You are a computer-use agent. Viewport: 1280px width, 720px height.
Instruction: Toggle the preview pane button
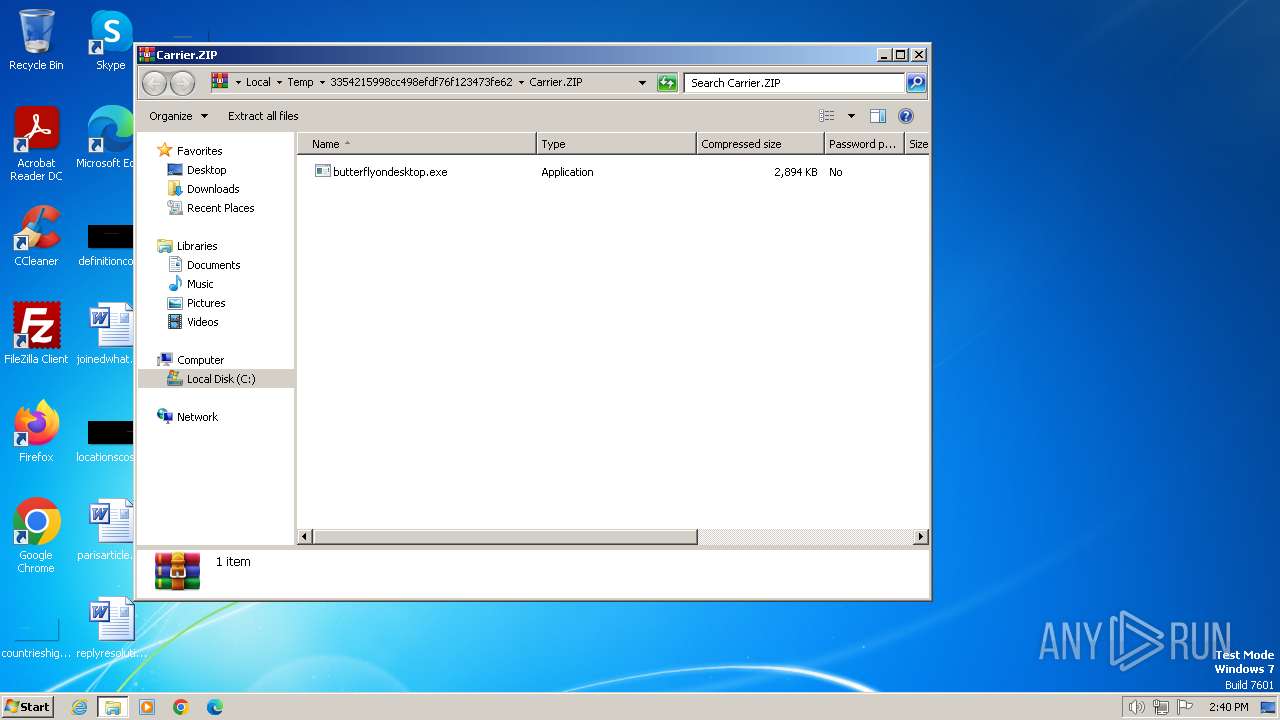pyautogui.click(x=878, y=116)
